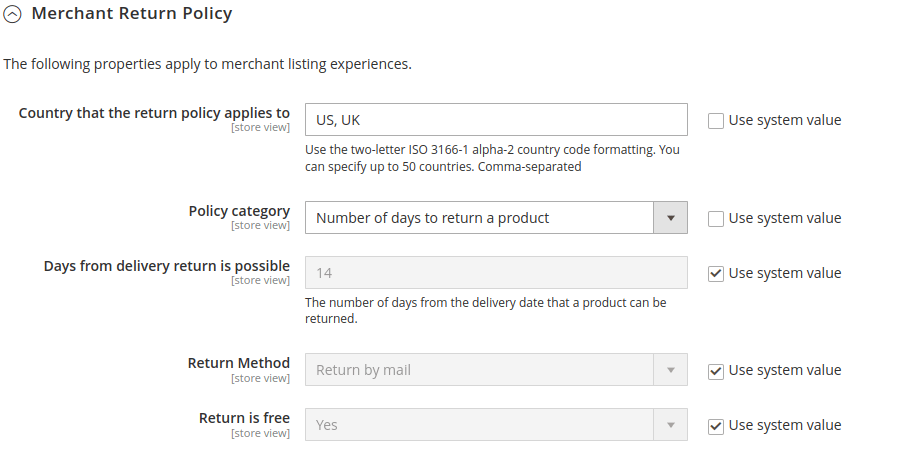
Task: Click the Merchant Return Policy heading
Action: click(132, 13)
